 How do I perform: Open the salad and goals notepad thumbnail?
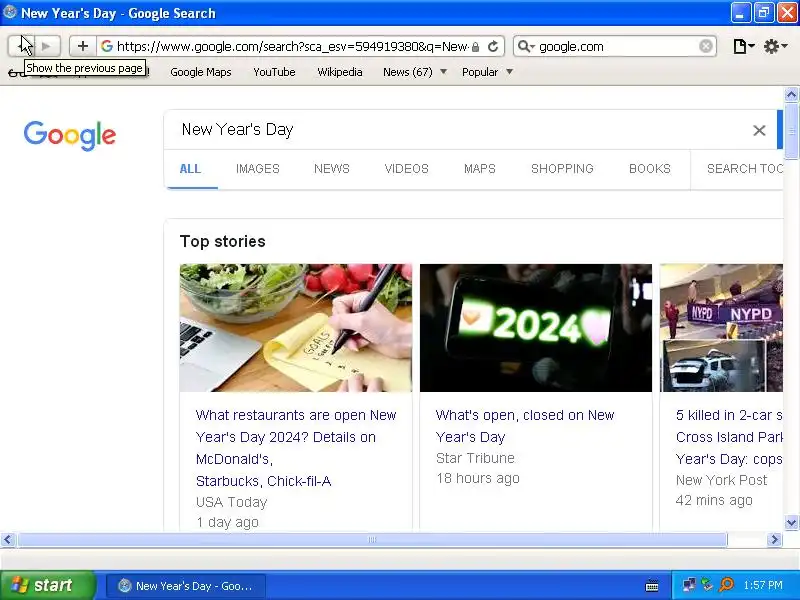(x=296, y=328)
